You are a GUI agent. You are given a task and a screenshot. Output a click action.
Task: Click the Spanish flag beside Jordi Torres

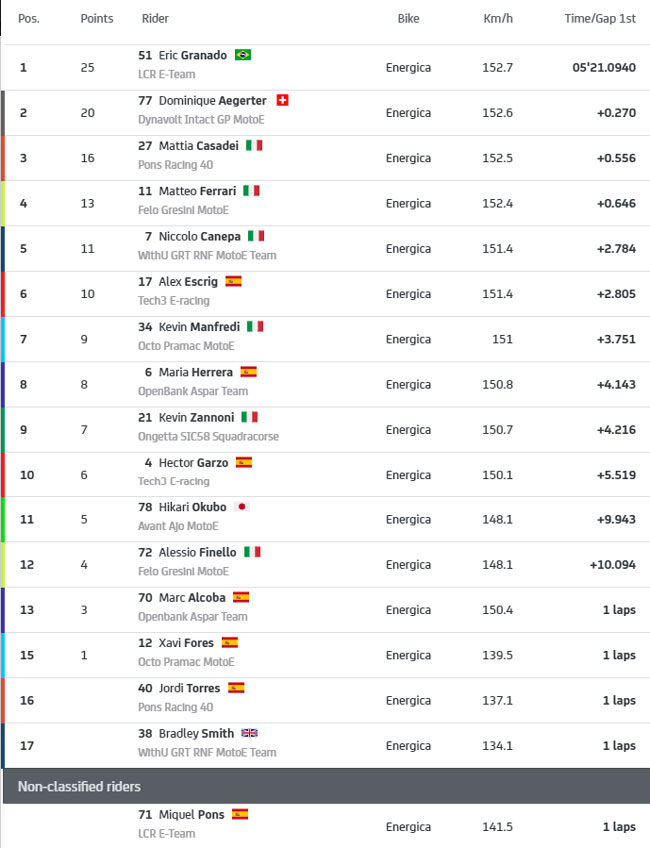[236, 688]
